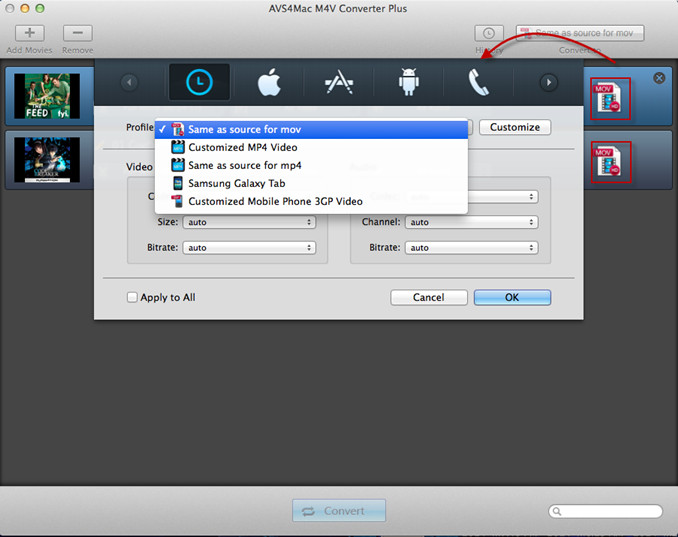Select The Feed movie thumbnail
The image size is (678, 537).
(47, 96)
